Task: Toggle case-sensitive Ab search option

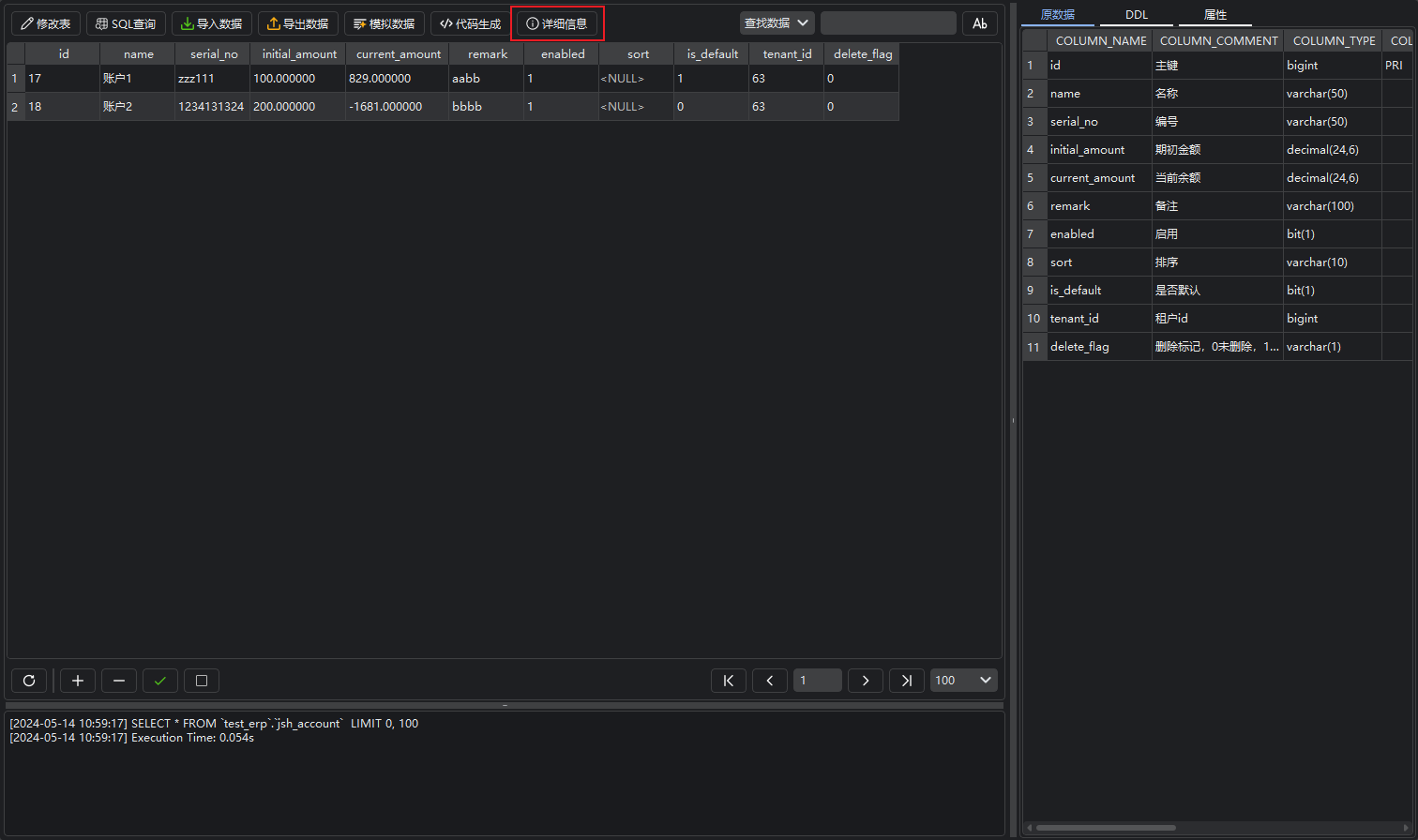Action: [x=980, y=23]
